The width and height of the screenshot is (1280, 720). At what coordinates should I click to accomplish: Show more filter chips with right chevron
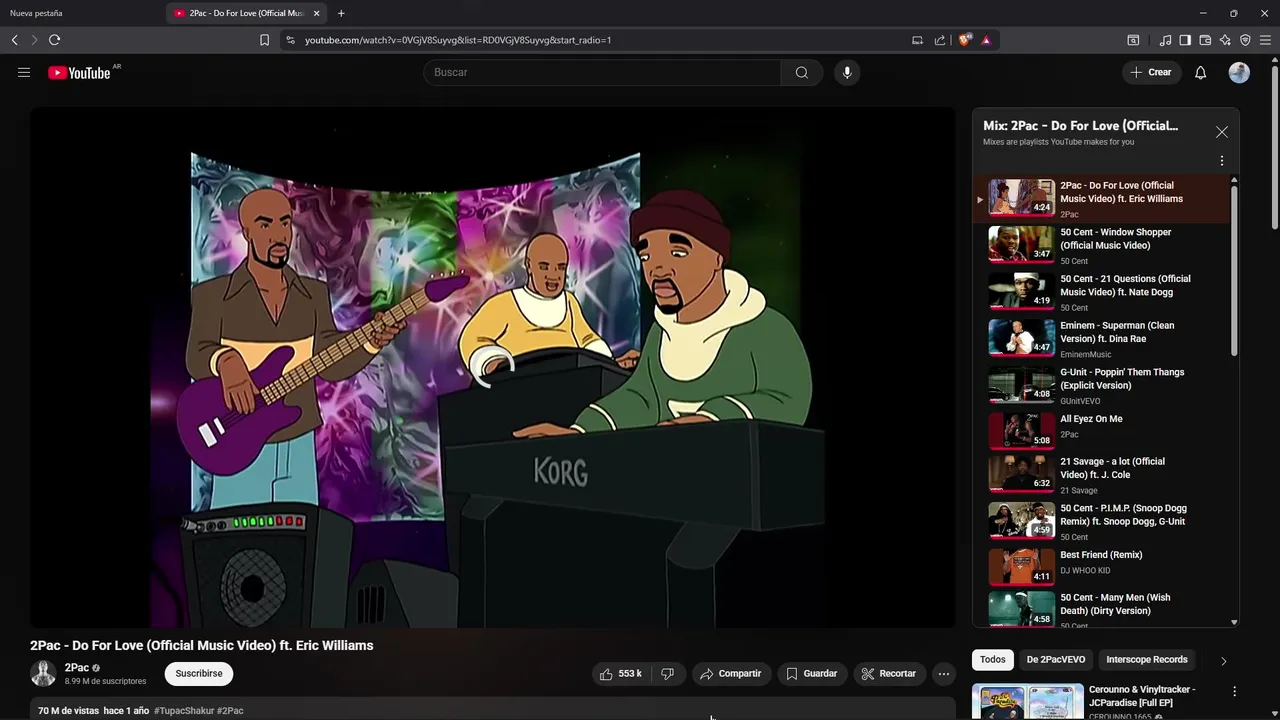coord(1223,661)
